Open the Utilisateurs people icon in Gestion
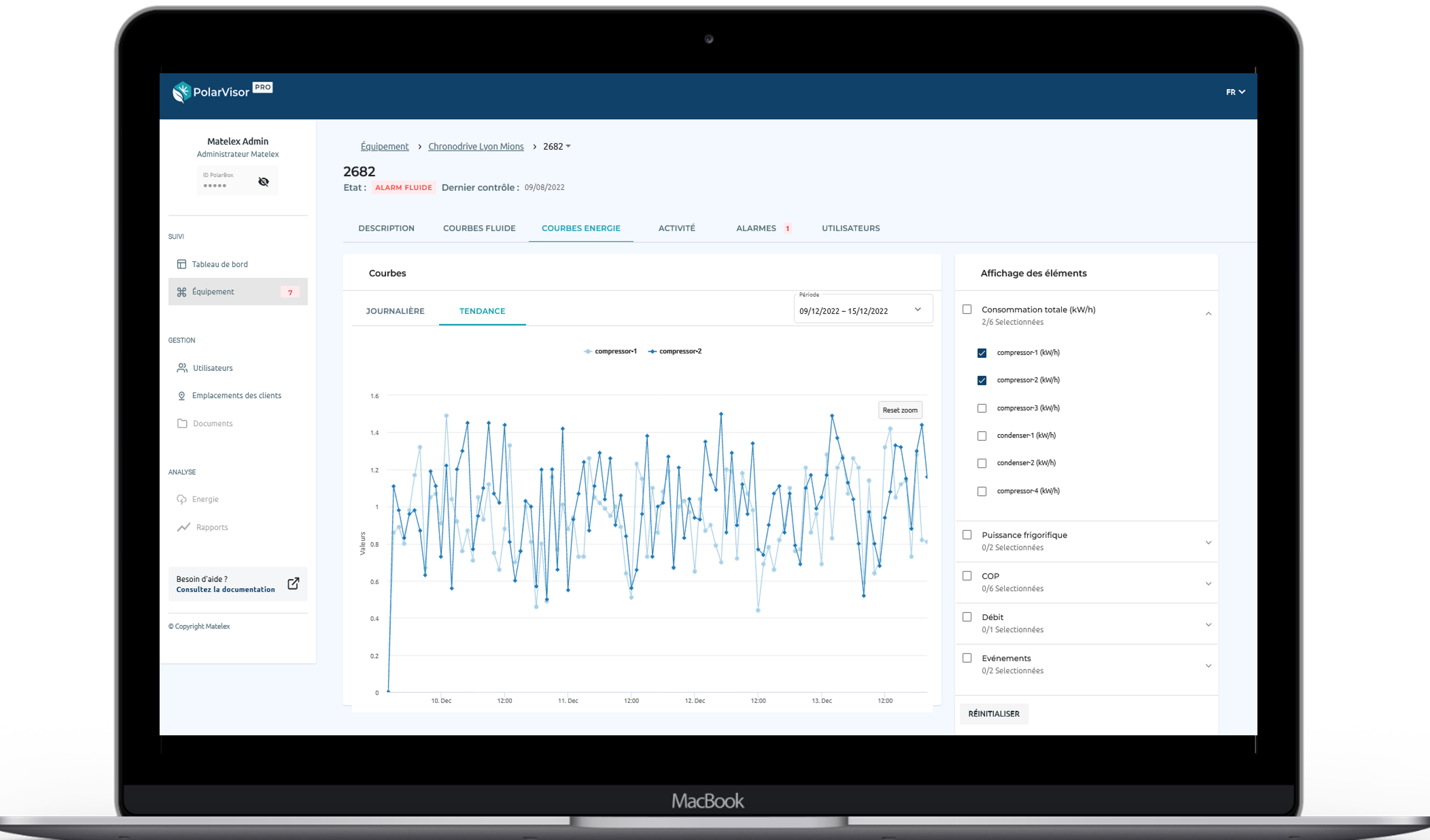This screenshot has width=1430, height=840. [182, 368]
